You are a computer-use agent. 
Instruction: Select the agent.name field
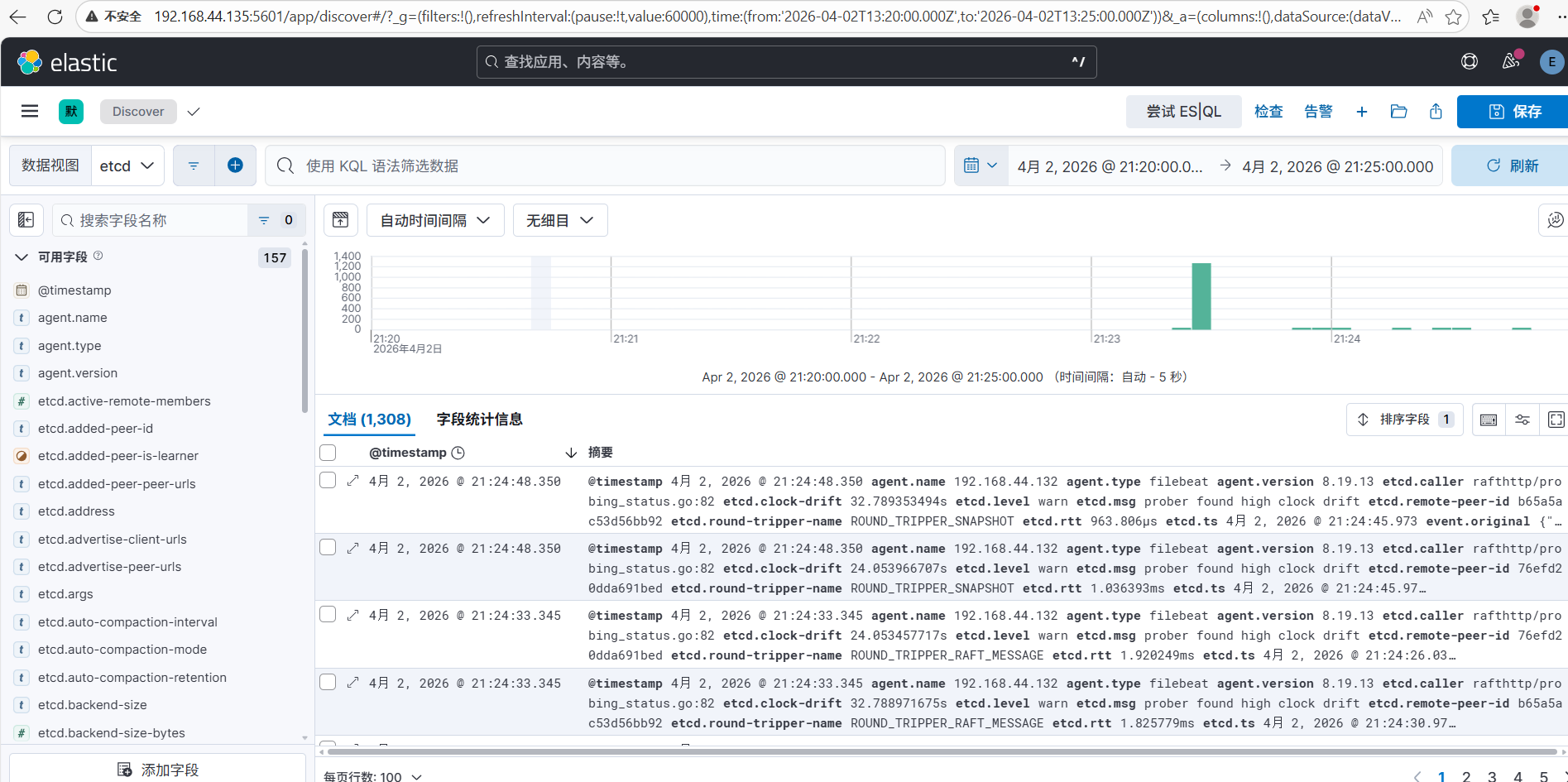pyautogui.click(x=72, y=318)
